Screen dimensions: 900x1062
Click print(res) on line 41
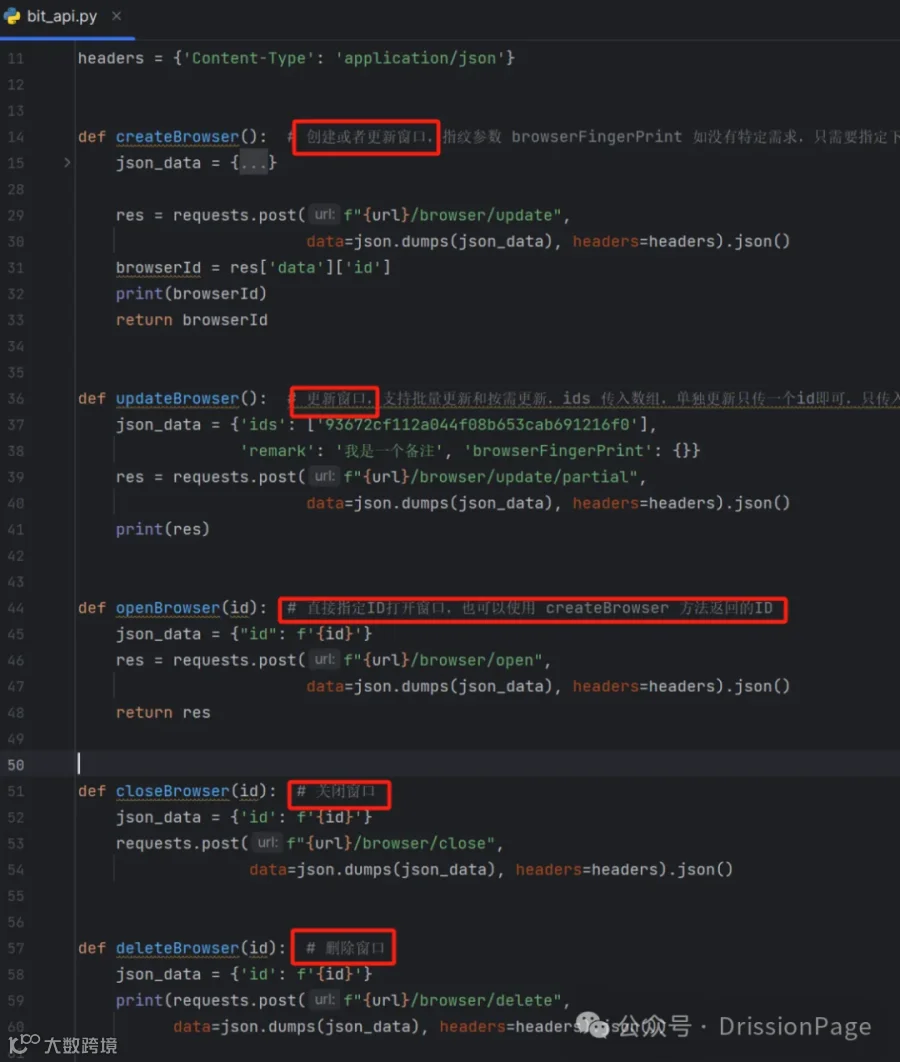coord(163,529)
